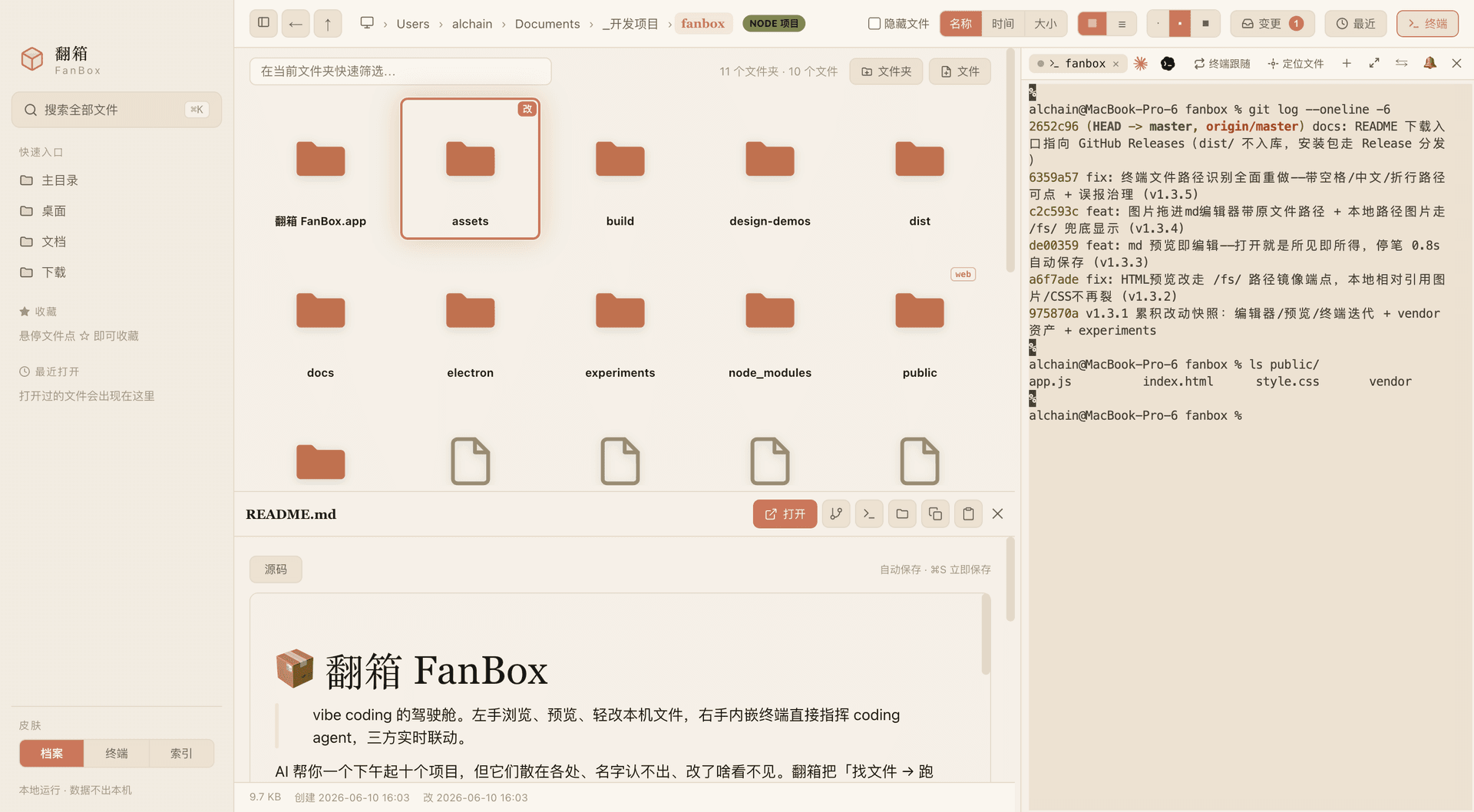This screenshot has width=1474, height=812.
Task: Close the README.md preview panel
Action: (x=997, y=513)
